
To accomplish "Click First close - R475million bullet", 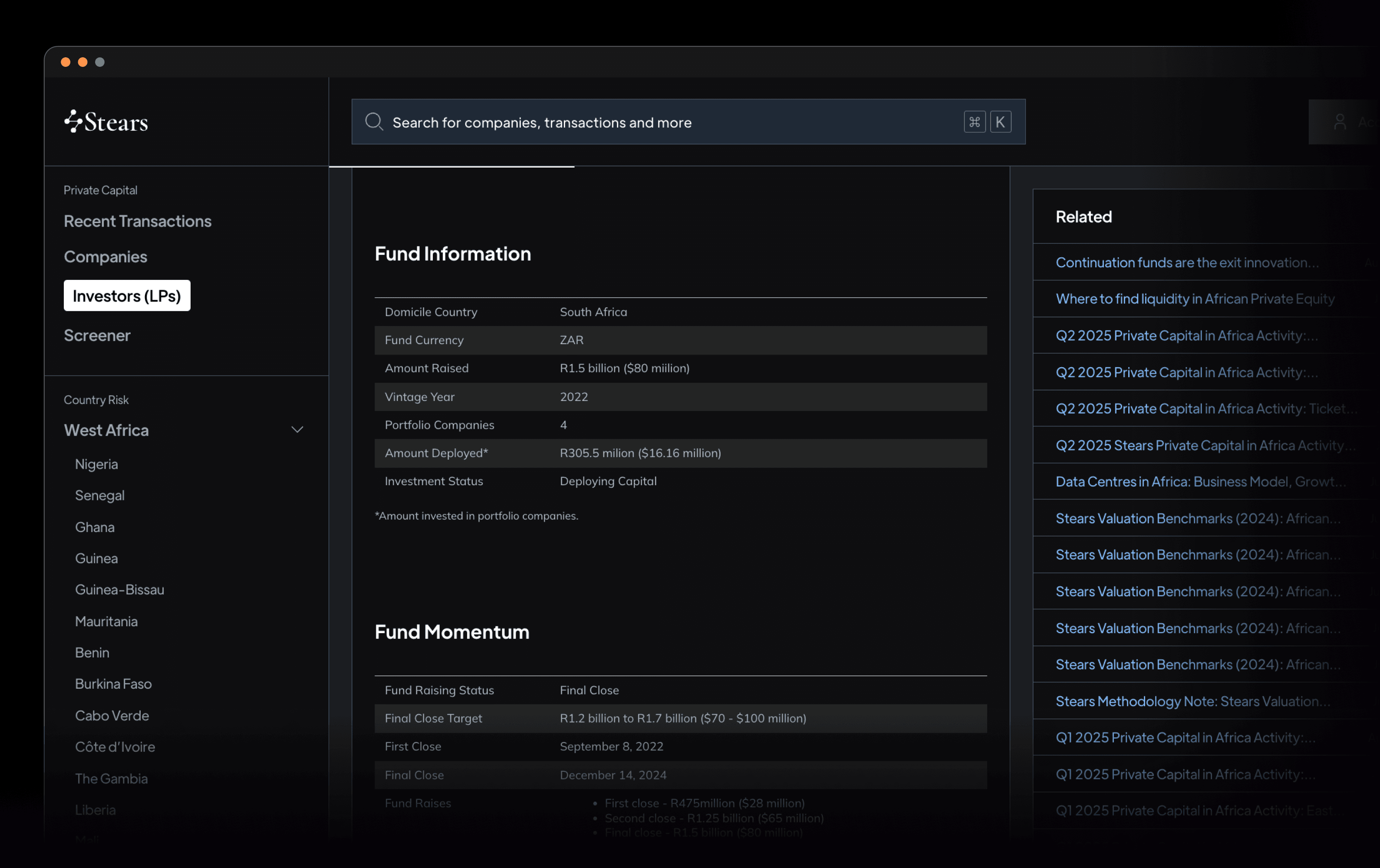I will tap(705, 803).
